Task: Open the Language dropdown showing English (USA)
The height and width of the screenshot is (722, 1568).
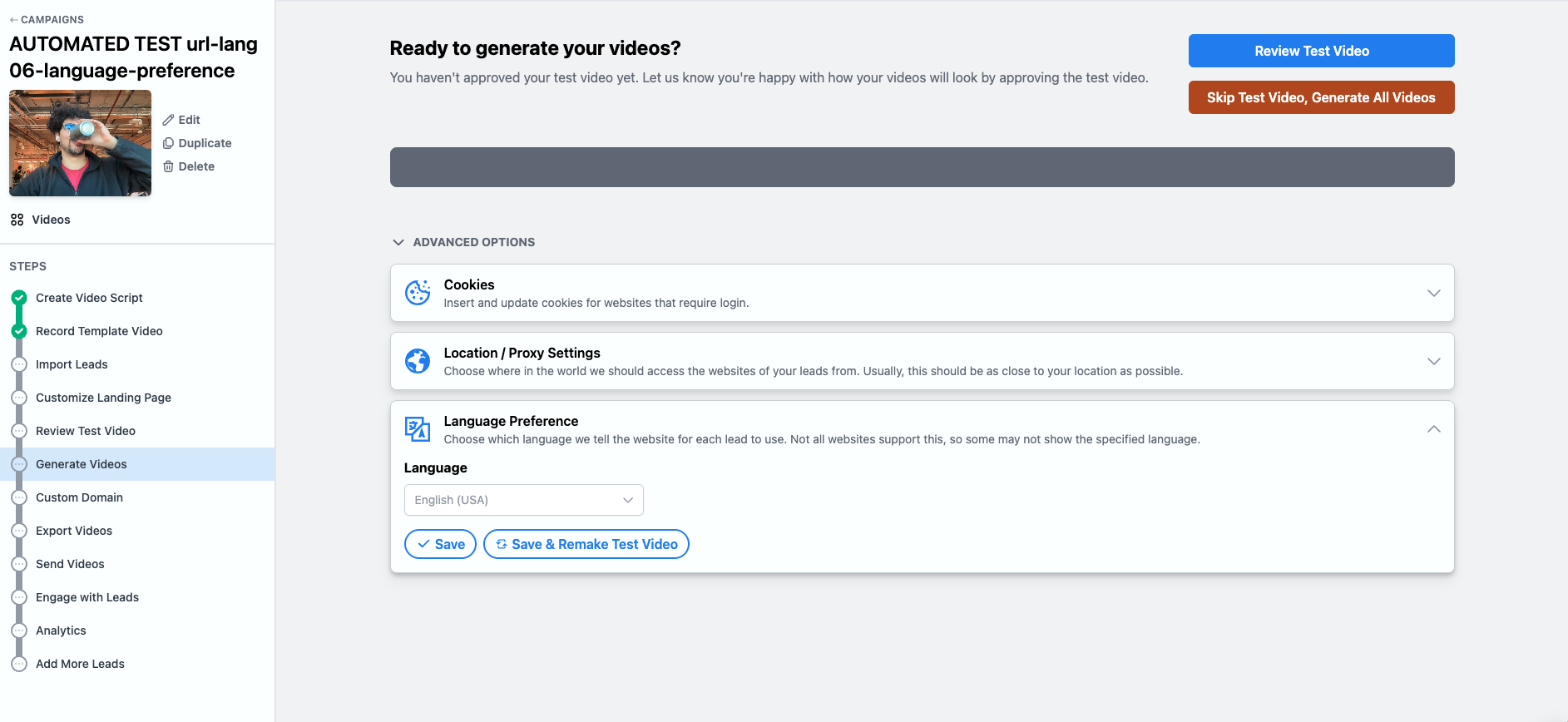Action: (524, 500)
